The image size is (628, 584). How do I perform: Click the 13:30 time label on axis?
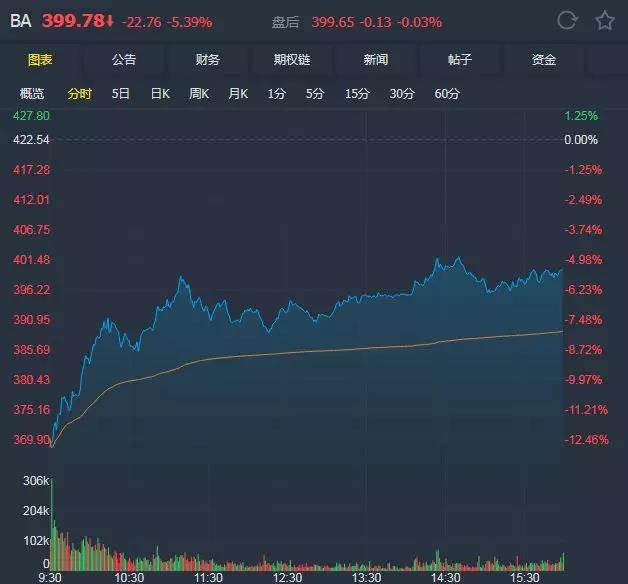pos(368,577)
